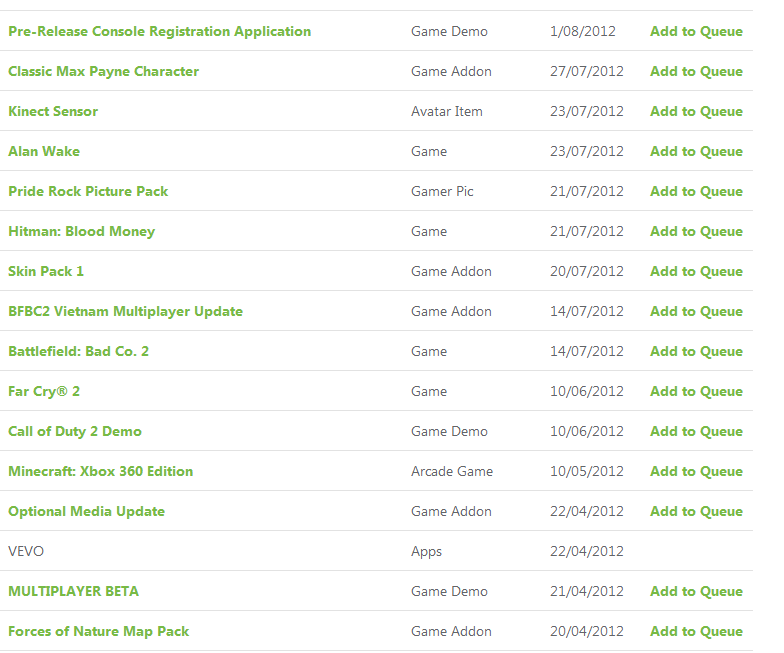
Task: Add Far Cry 2 to queue
Action: [696, 392]
